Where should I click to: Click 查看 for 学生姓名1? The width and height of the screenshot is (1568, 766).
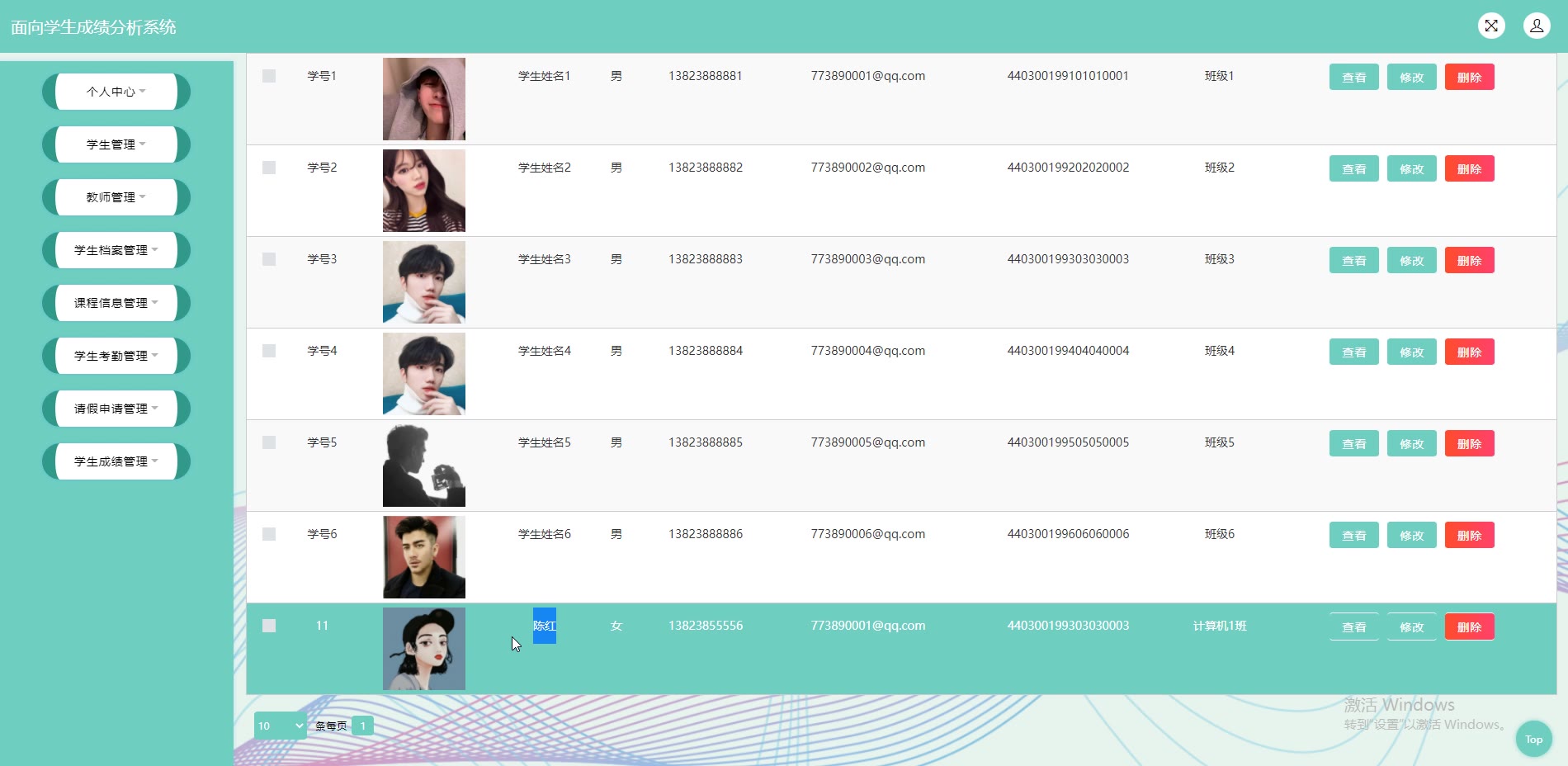[x=1353, y=77]
